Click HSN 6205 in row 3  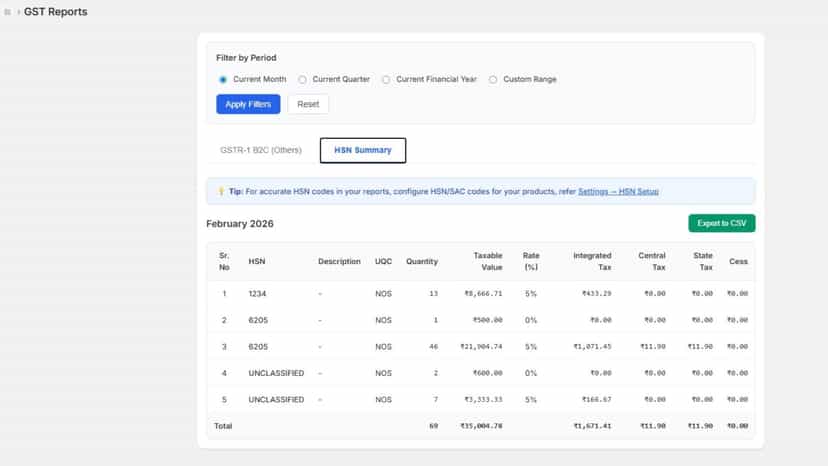(x=258, y=347)
